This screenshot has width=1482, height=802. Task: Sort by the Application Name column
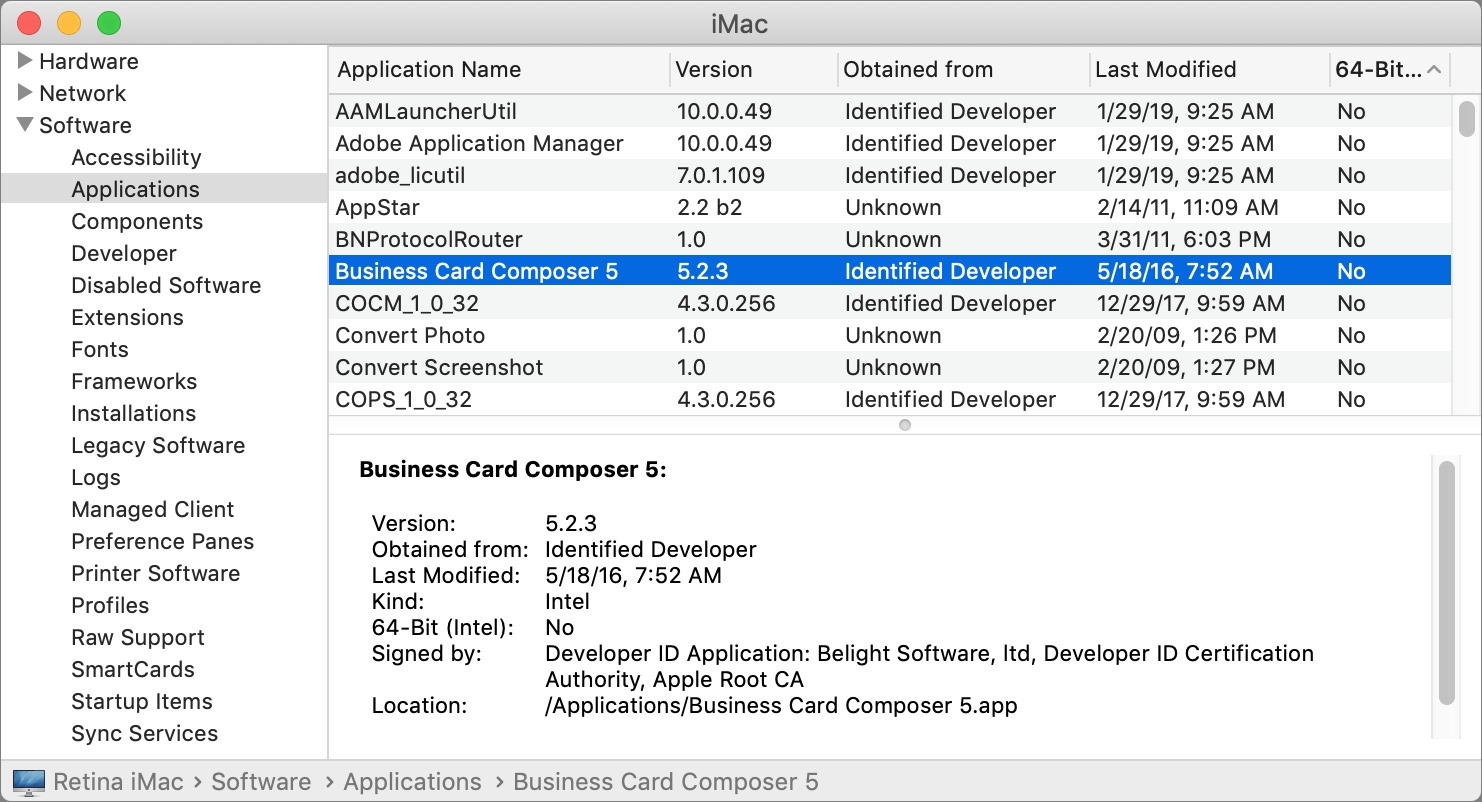(428, 69)
